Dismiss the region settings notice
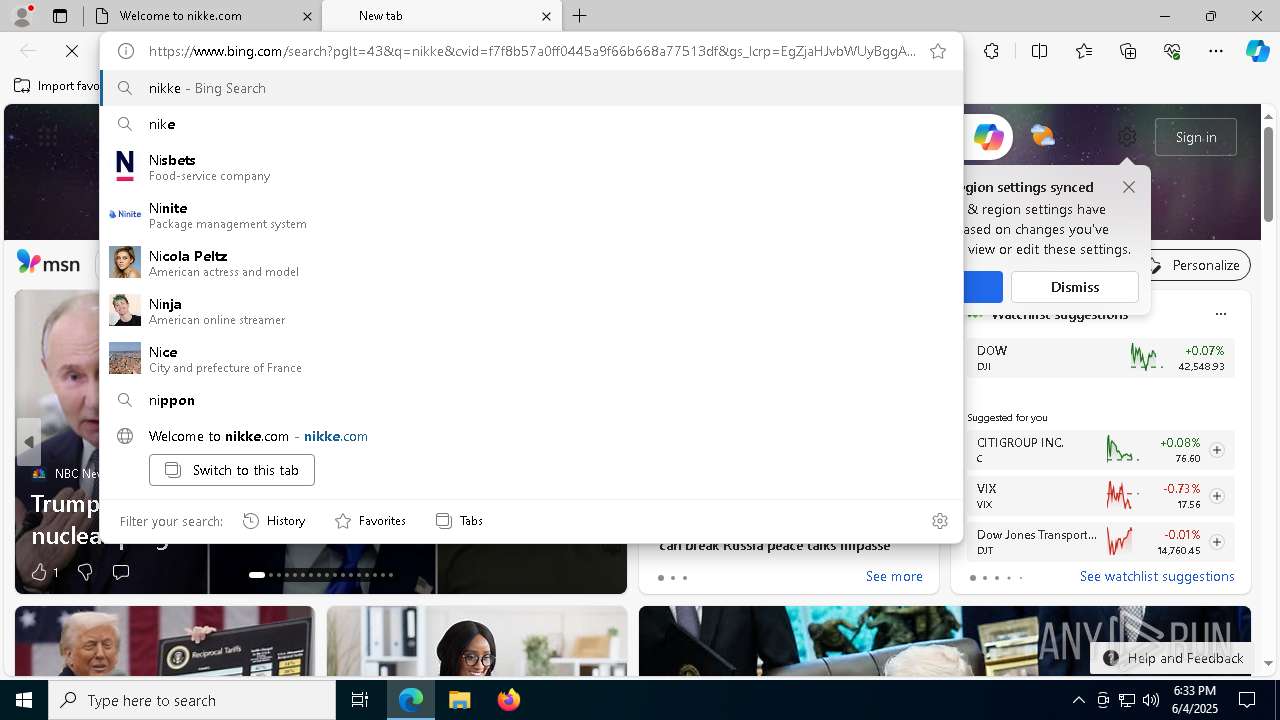The height and width of the screenshot is (720, 1280). (x=1075, y=287)
